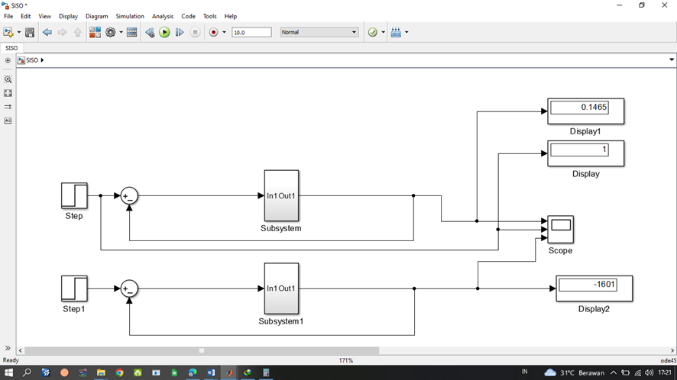Click the scrollbar left arrow
677x380 pixels.
click(20, 351)
